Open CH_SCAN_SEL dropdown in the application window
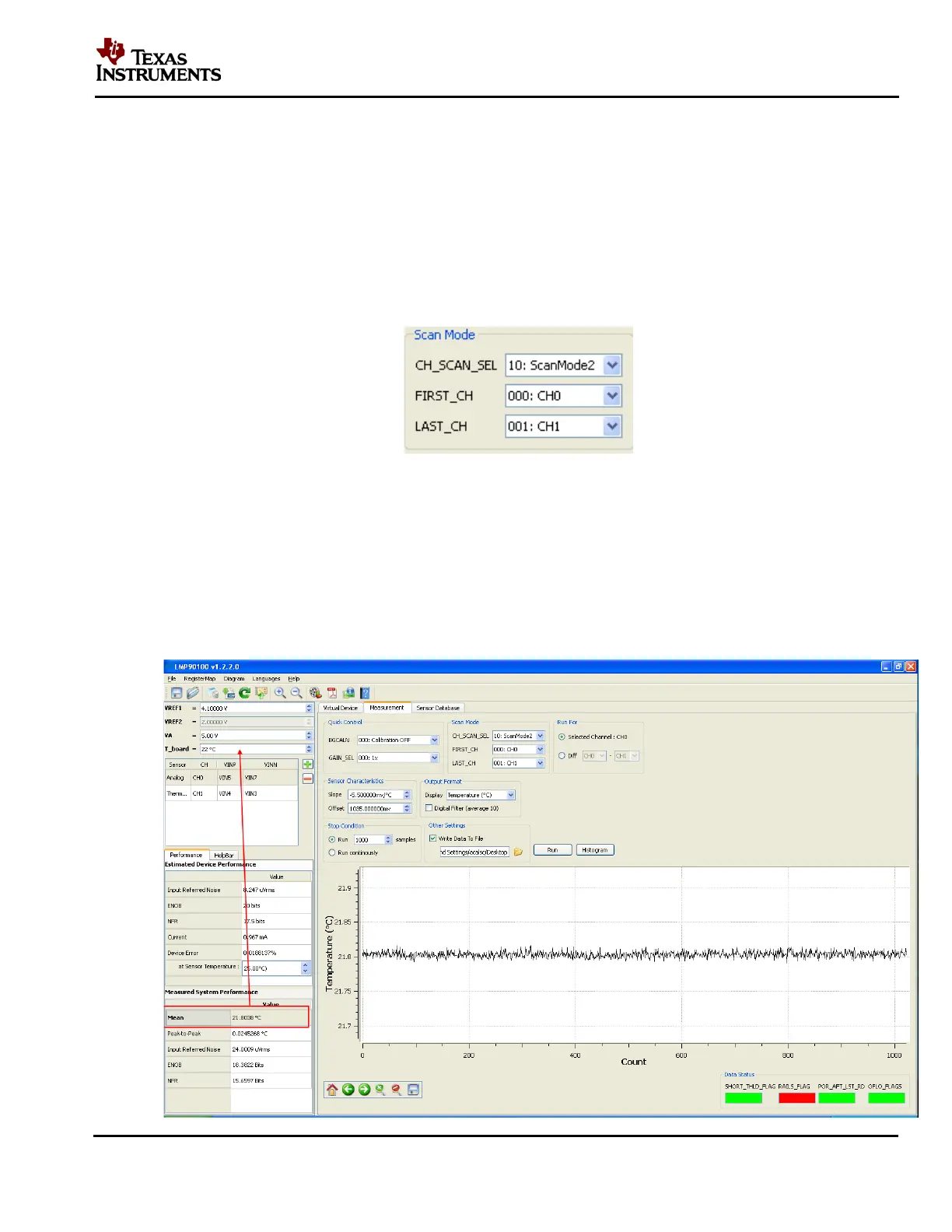This screenshot has height=1232, width=952. click(x=540, y=736)
